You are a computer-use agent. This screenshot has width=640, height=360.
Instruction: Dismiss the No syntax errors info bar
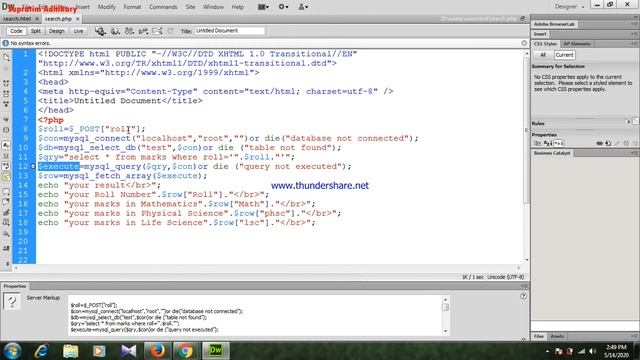(524, 43)
